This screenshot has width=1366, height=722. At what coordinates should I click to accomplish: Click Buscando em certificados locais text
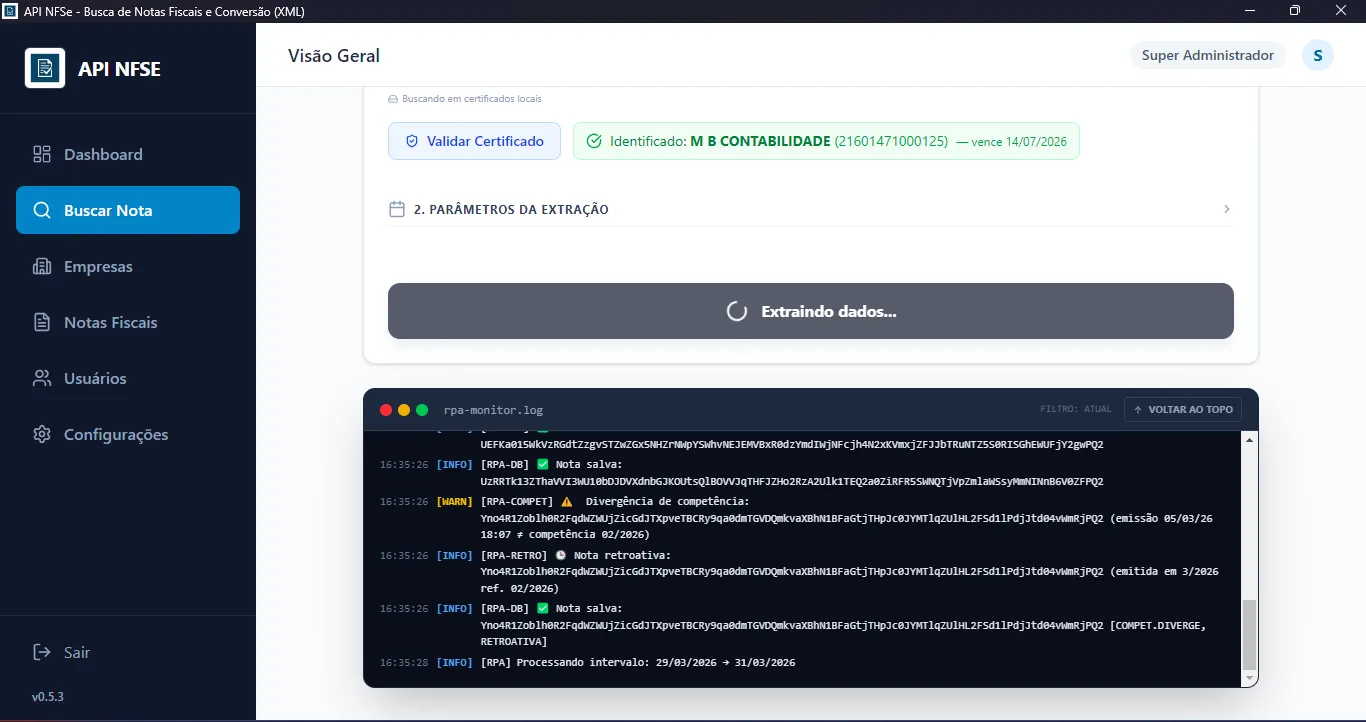click(x=472, y=99)
